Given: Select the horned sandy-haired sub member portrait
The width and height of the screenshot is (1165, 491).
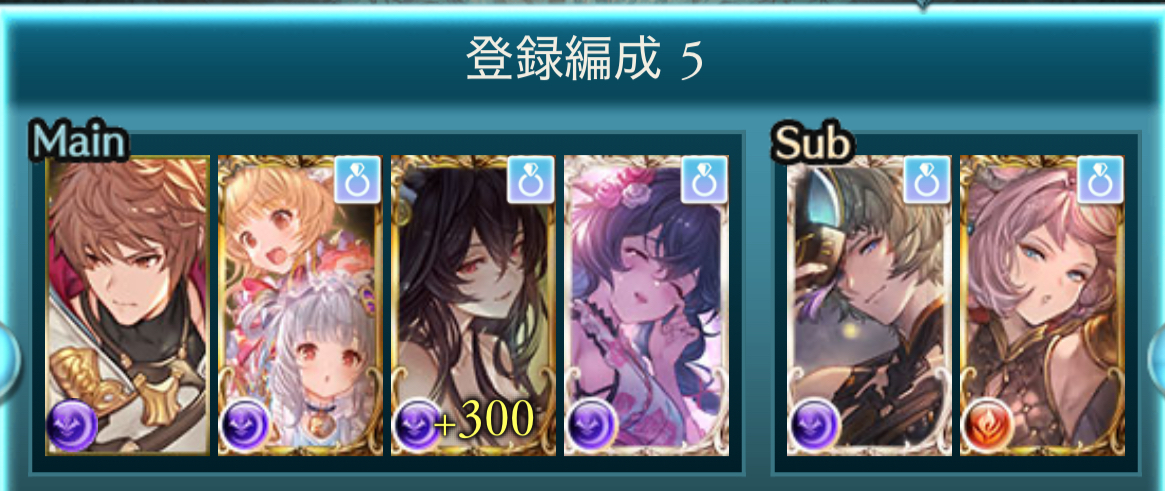Looking at the screenshot, I should (869, 305).
